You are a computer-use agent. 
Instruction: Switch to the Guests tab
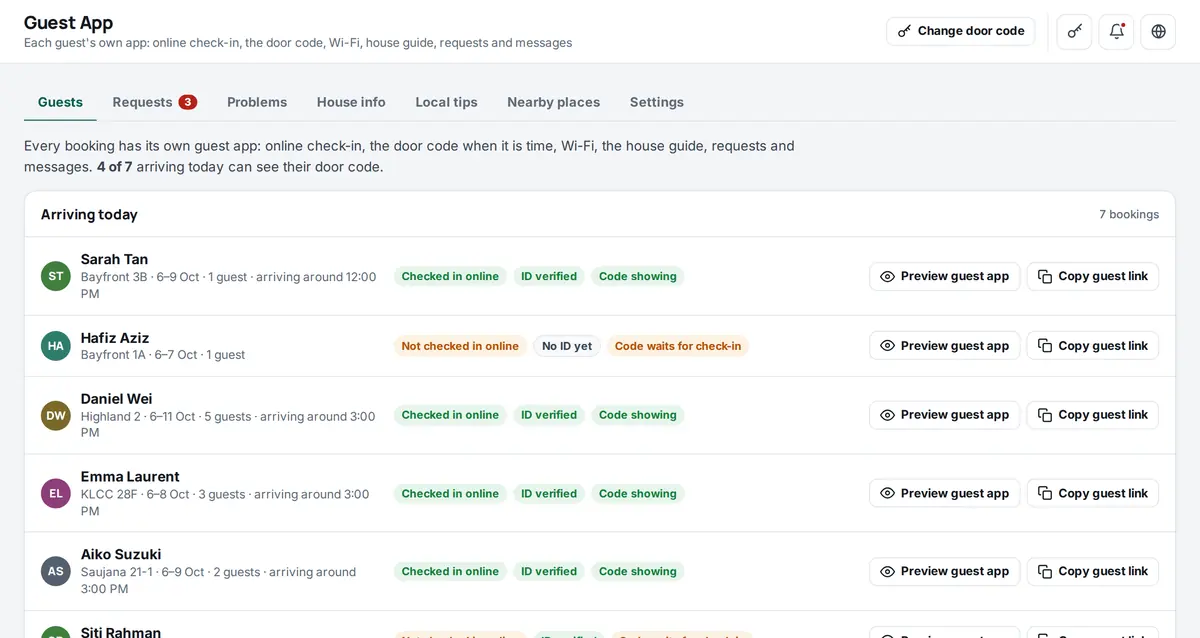(x=60, y=102)
